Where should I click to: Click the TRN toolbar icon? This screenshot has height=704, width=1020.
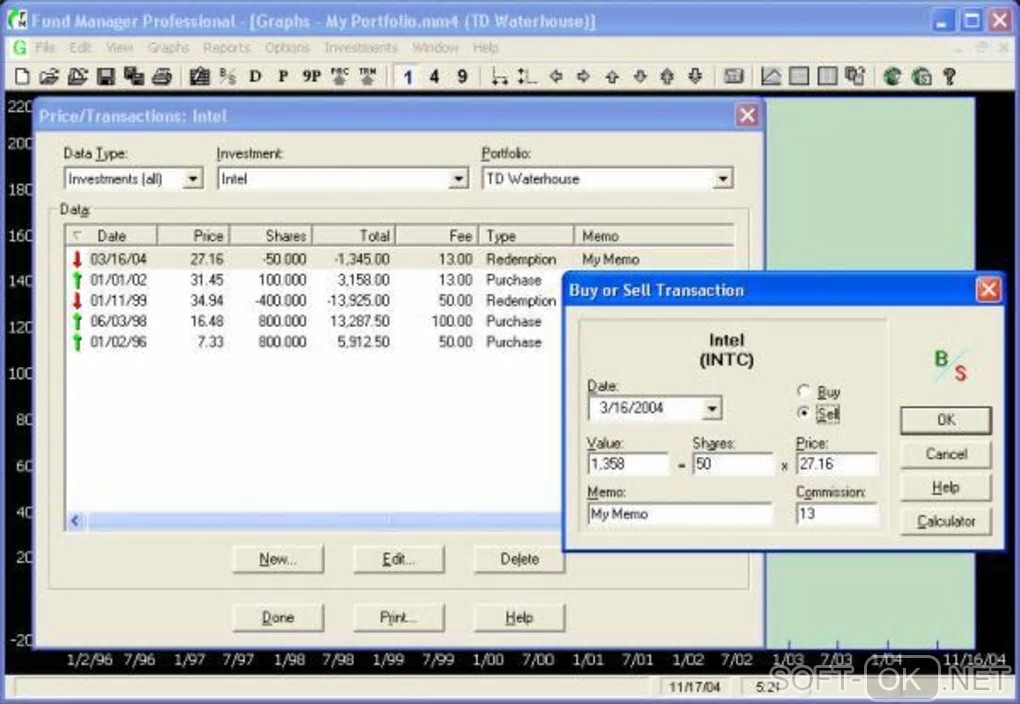coord(368,77)
